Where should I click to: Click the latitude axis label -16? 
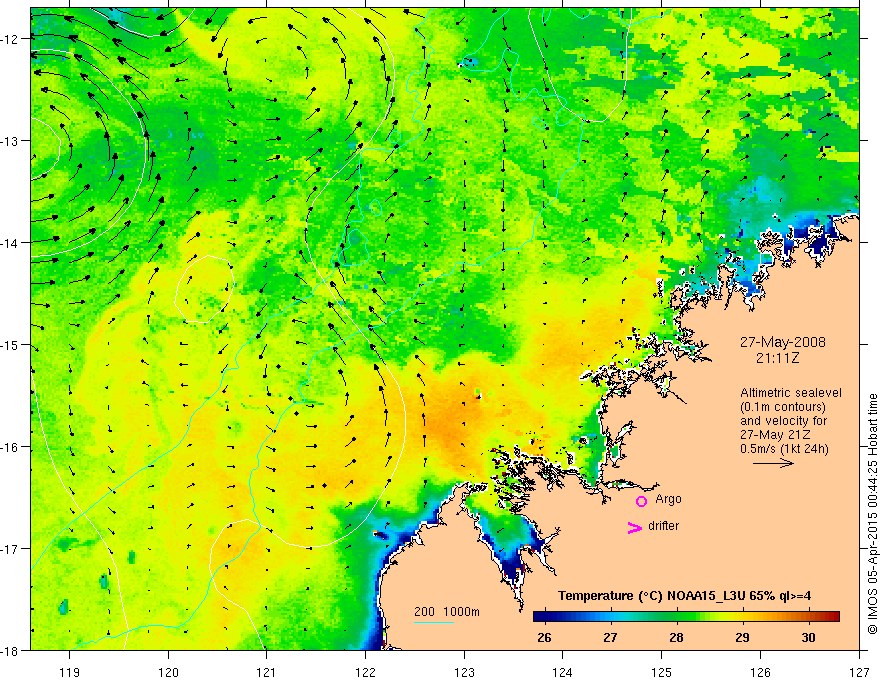pos(11,447)
